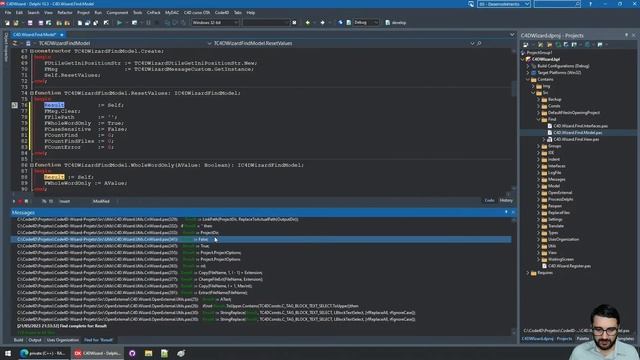Collapse the Find folder in Projects tree
The height and width of the screenshot is (360, 640).
539,120
